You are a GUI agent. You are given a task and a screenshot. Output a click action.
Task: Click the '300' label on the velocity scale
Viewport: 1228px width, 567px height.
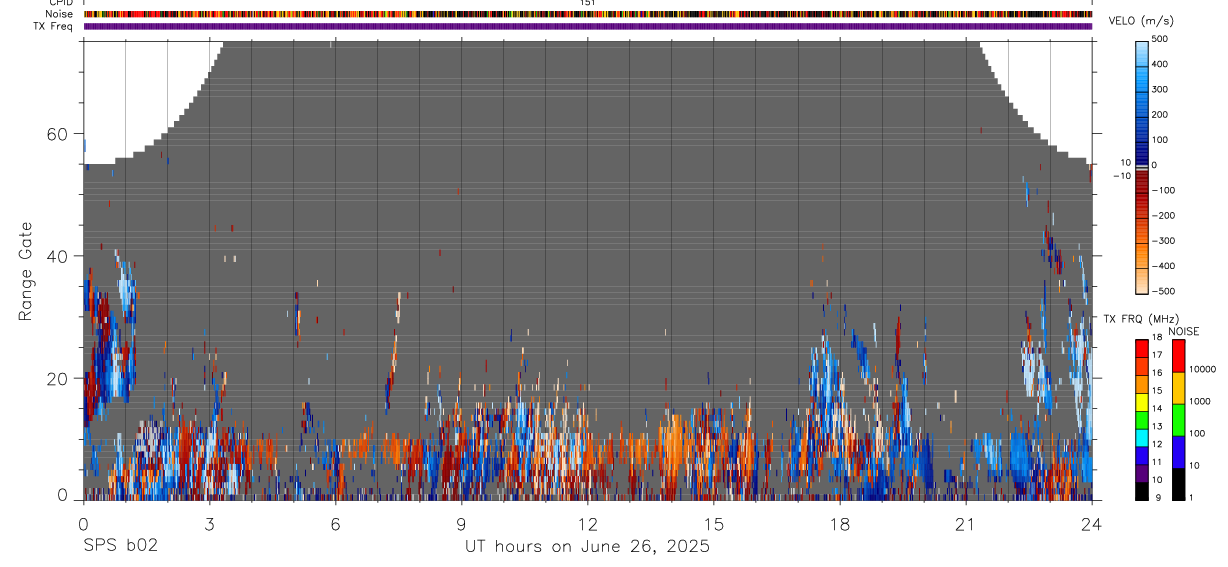coord(1160,89)
